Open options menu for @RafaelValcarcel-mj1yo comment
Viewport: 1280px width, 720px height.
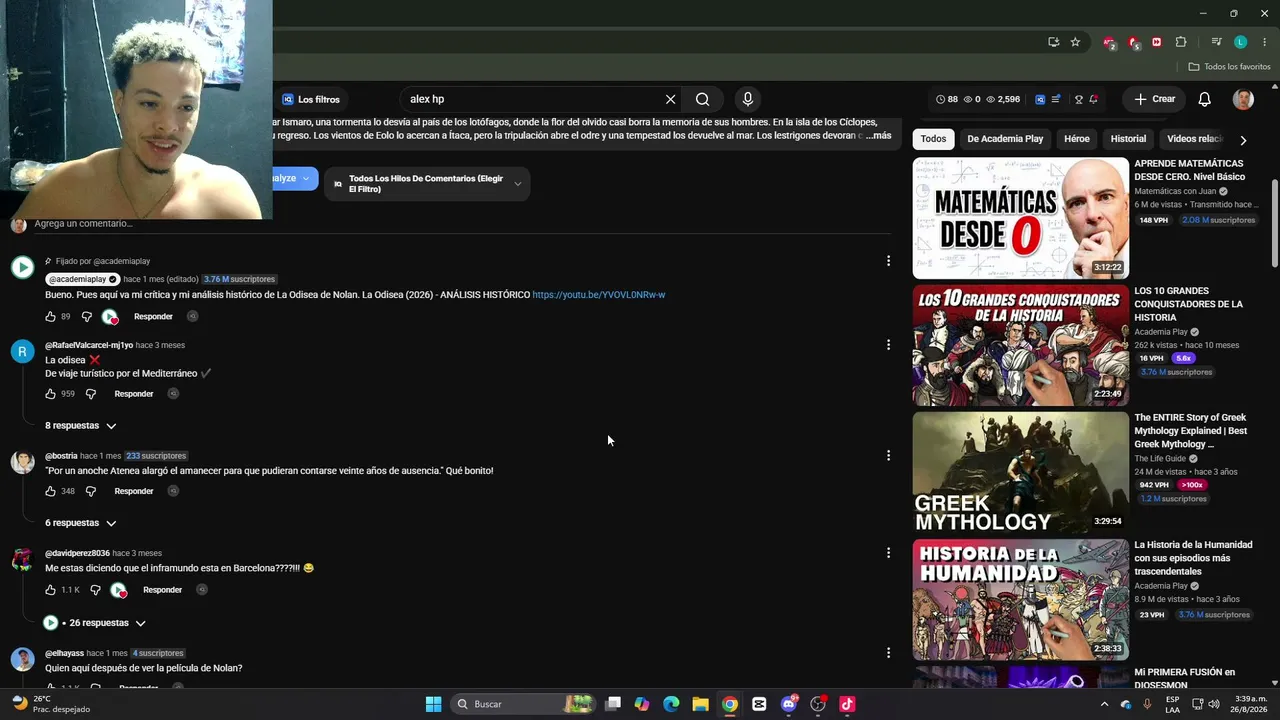tap(888, 345)
